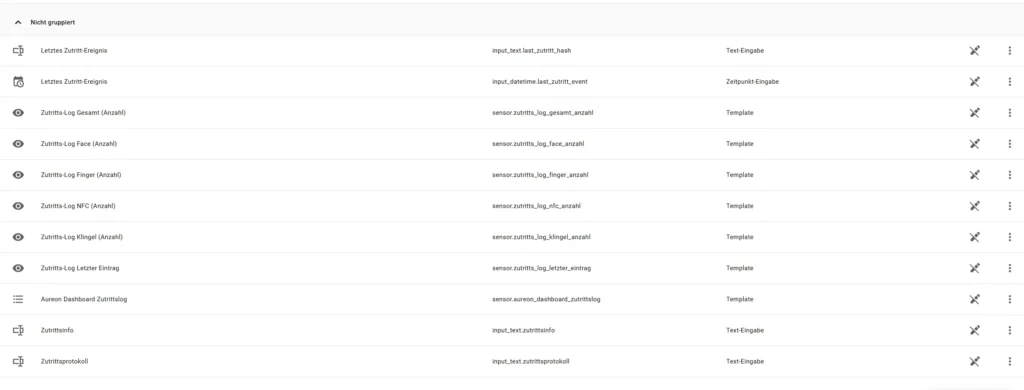Click crossed-pencil icon in input_text.last_zutritt_hash row
This screenshot has height=390, width=1024.
tap(974, 50)
